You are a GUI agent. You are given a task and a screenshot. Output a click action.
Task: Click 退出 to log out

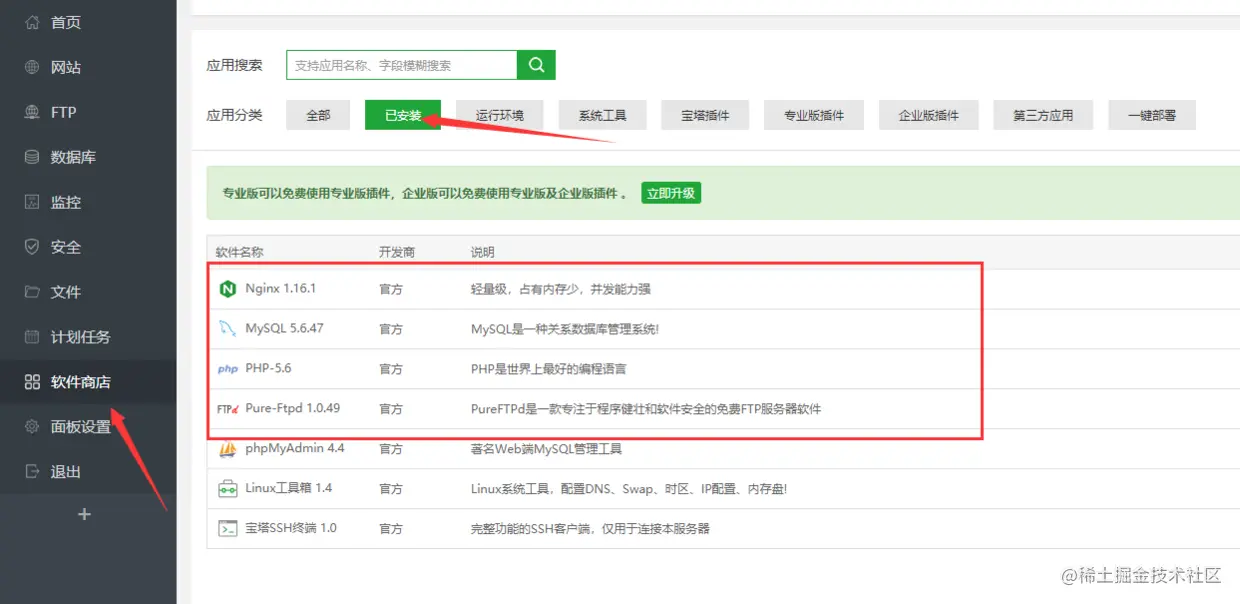[66, 472]
